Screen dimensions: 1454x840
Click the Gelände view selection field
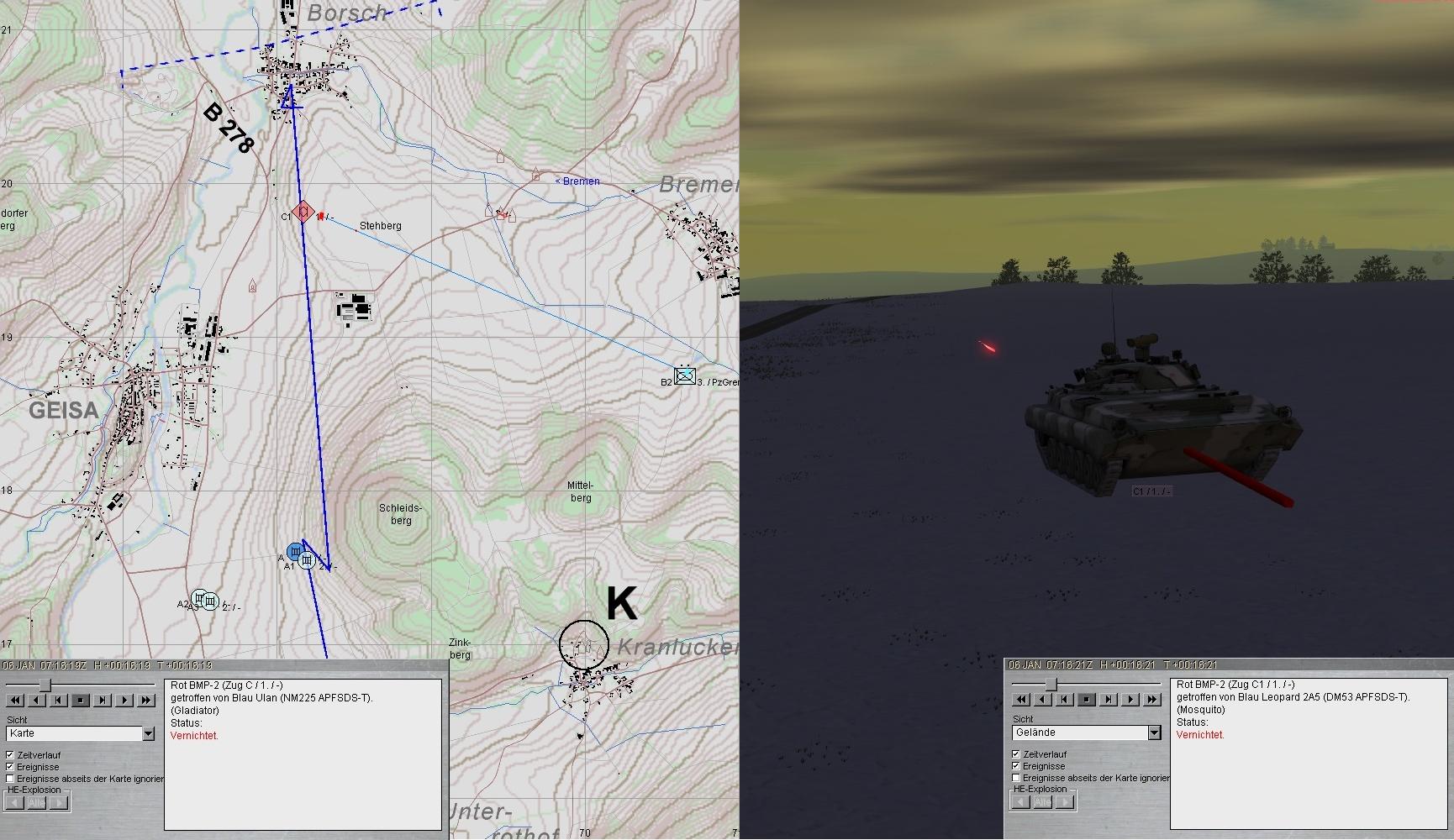click(1079, 733)
